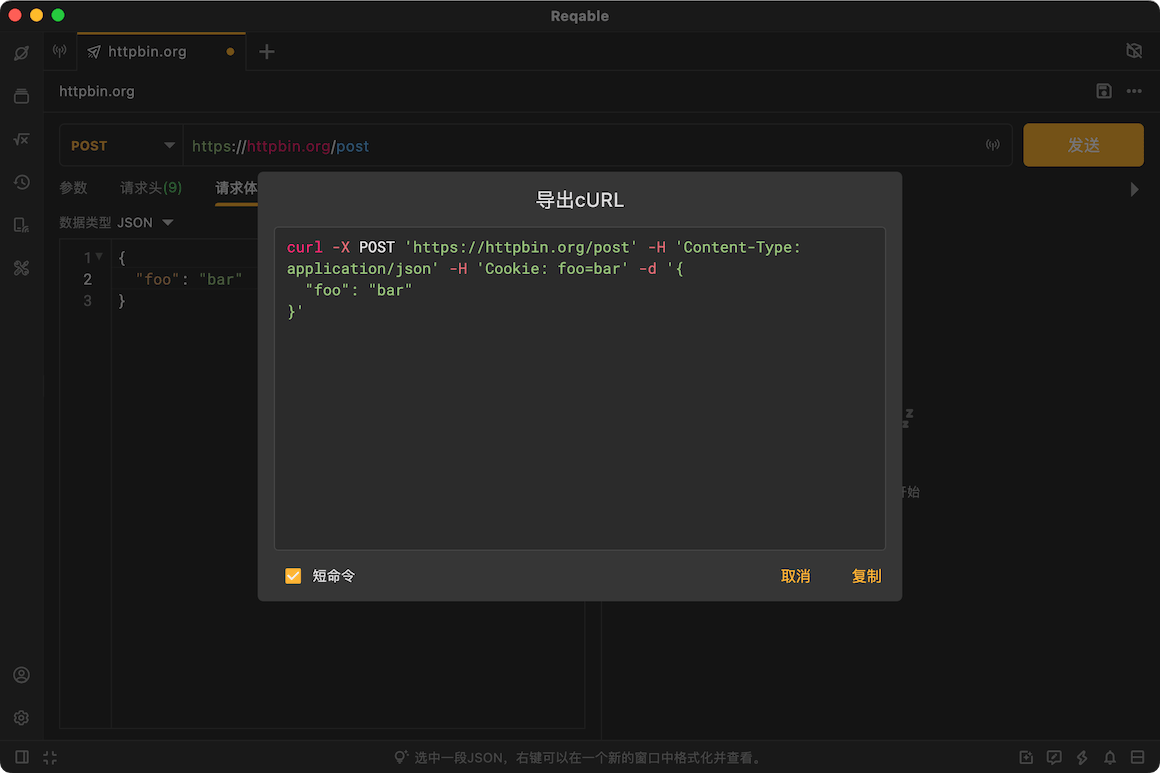
Task: Collapse the JSON block at line 1
Action: point(99,257)
